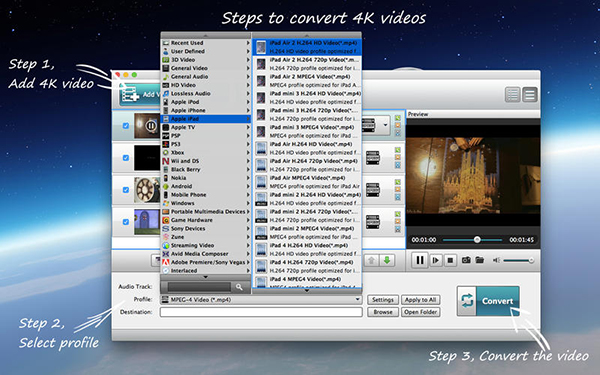Image resolution: width=600 pixels, height=375 pixels.
Task: Select the General Video category
Action: coord(206,68)
